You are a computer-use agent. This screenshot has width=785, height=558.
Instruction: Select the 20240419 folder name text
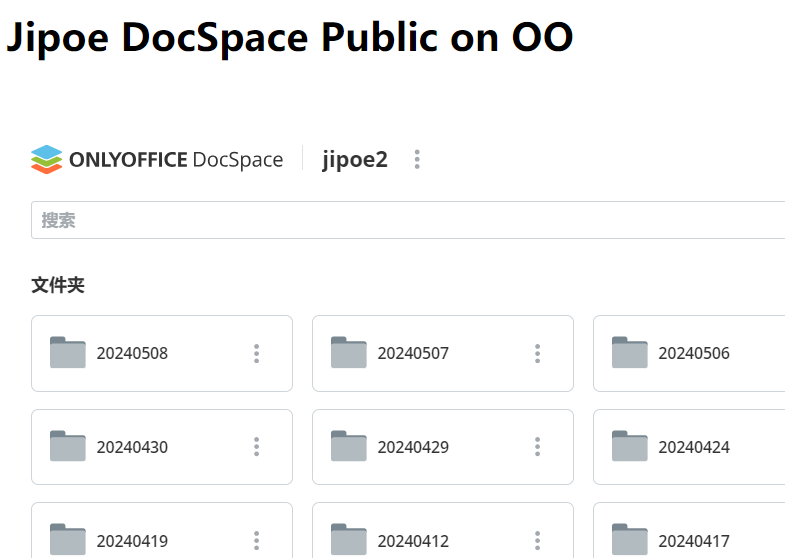click(132, 541)
